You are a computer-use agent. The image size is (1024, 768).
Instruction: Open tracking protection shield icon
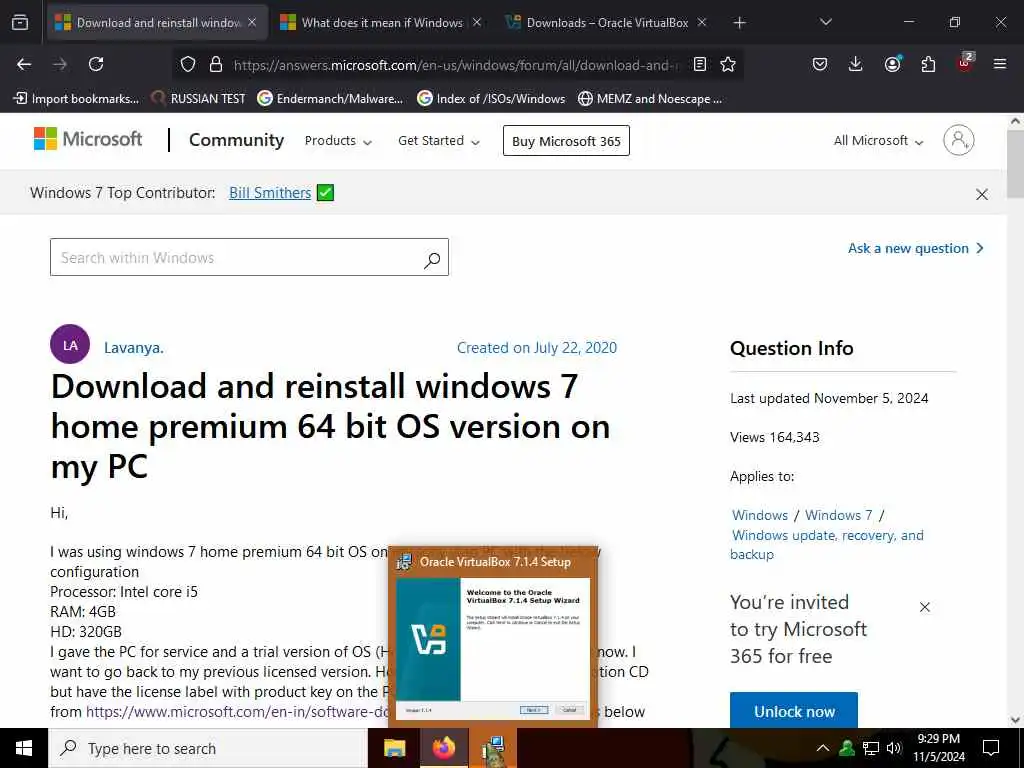(x=188, y=64)
